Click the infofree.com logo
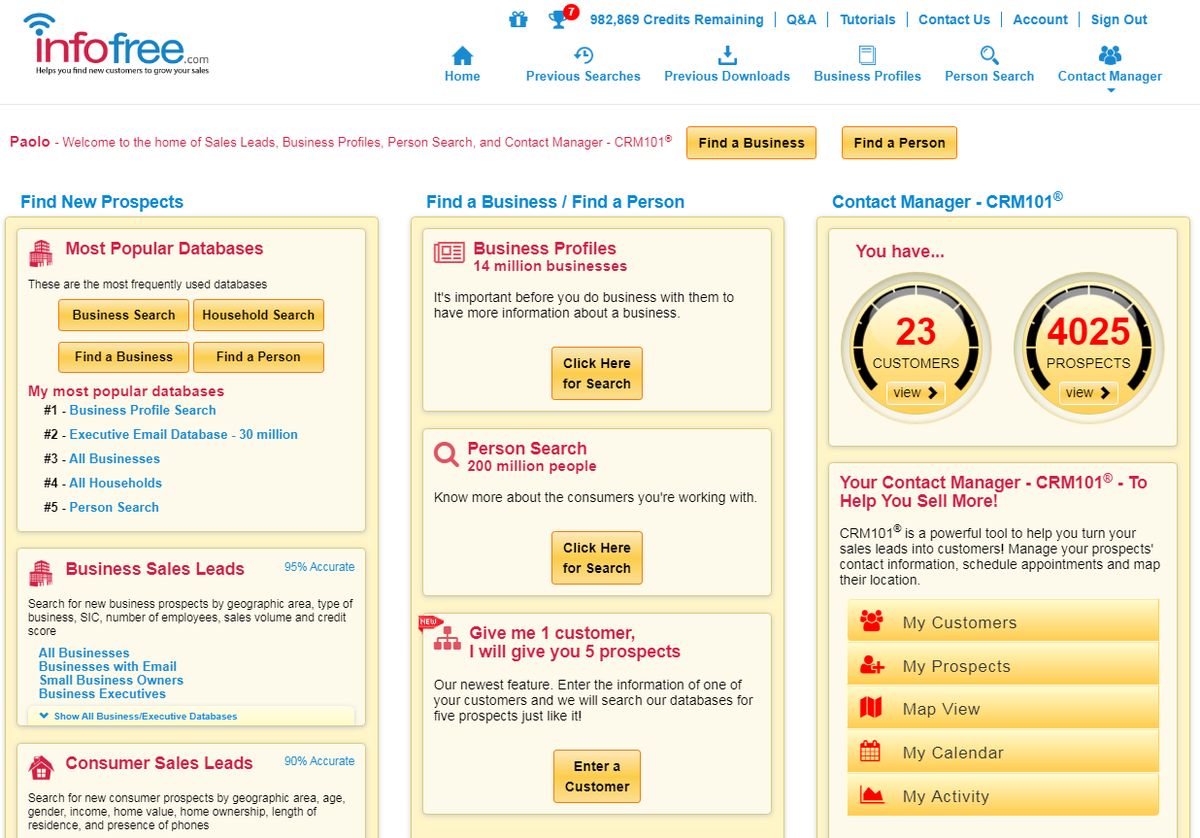 (116, 45)
